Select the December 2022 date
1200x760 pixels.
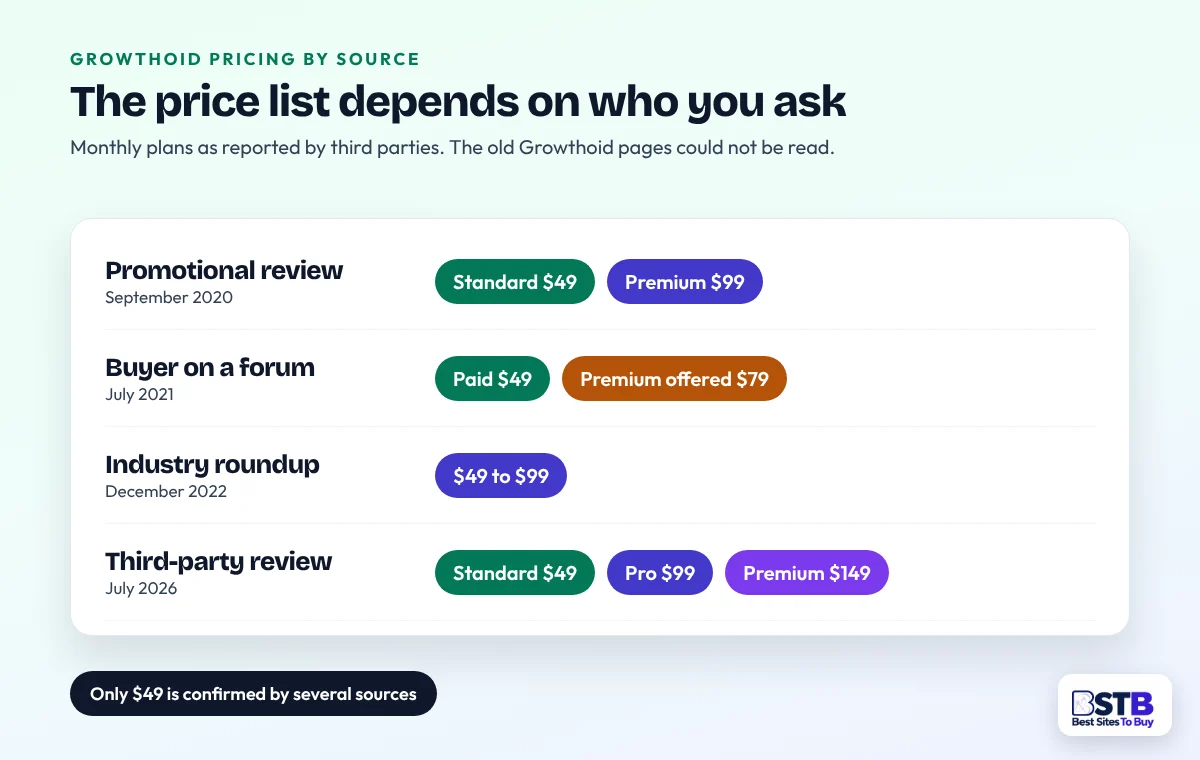166,491
